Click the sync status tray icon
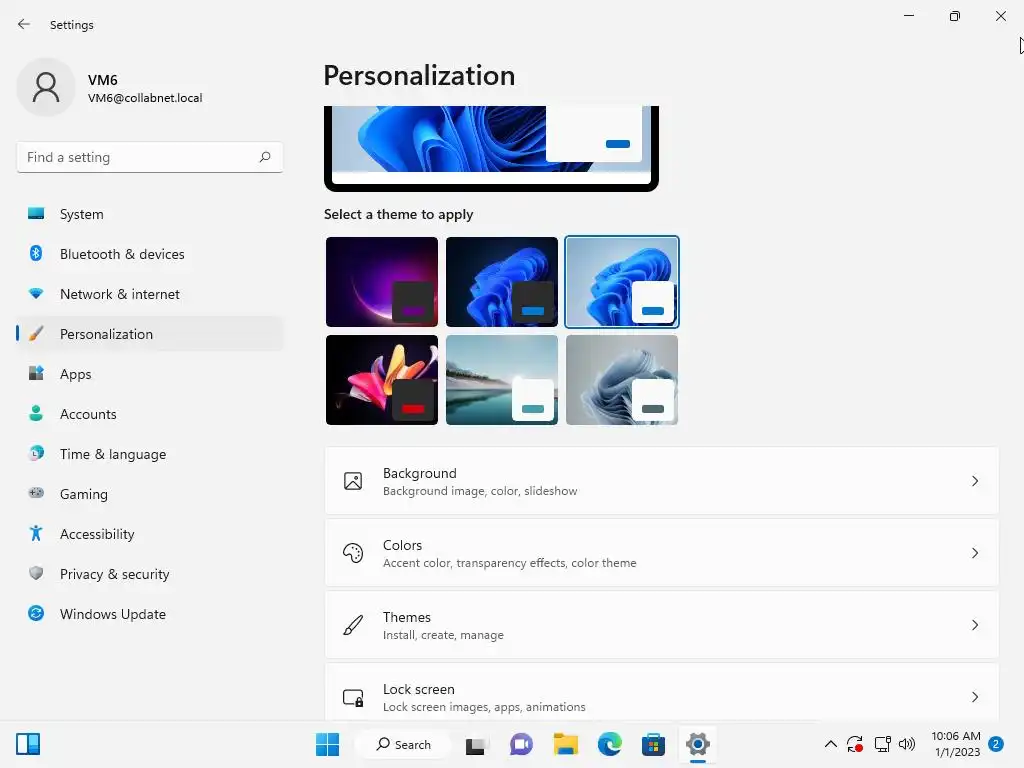The image size is (1024, 768). (855, 744)
